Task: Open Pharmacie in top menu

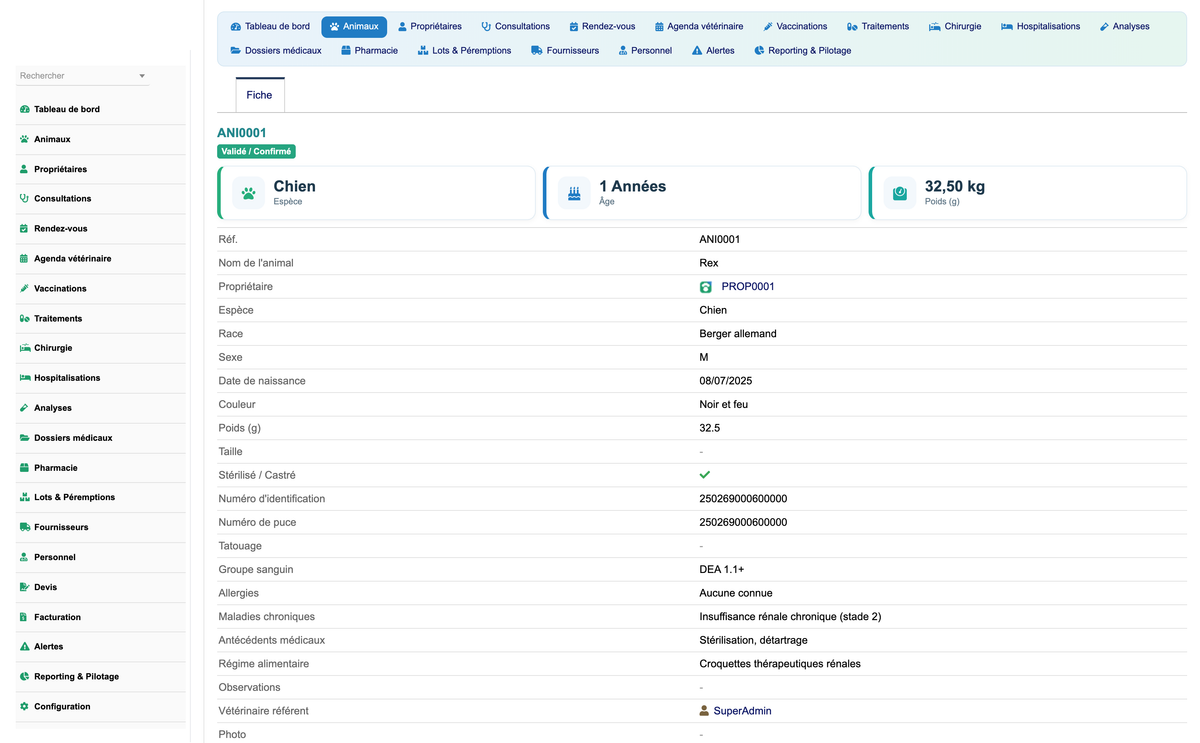Action: pyautogui.click(x=369, y=51)
